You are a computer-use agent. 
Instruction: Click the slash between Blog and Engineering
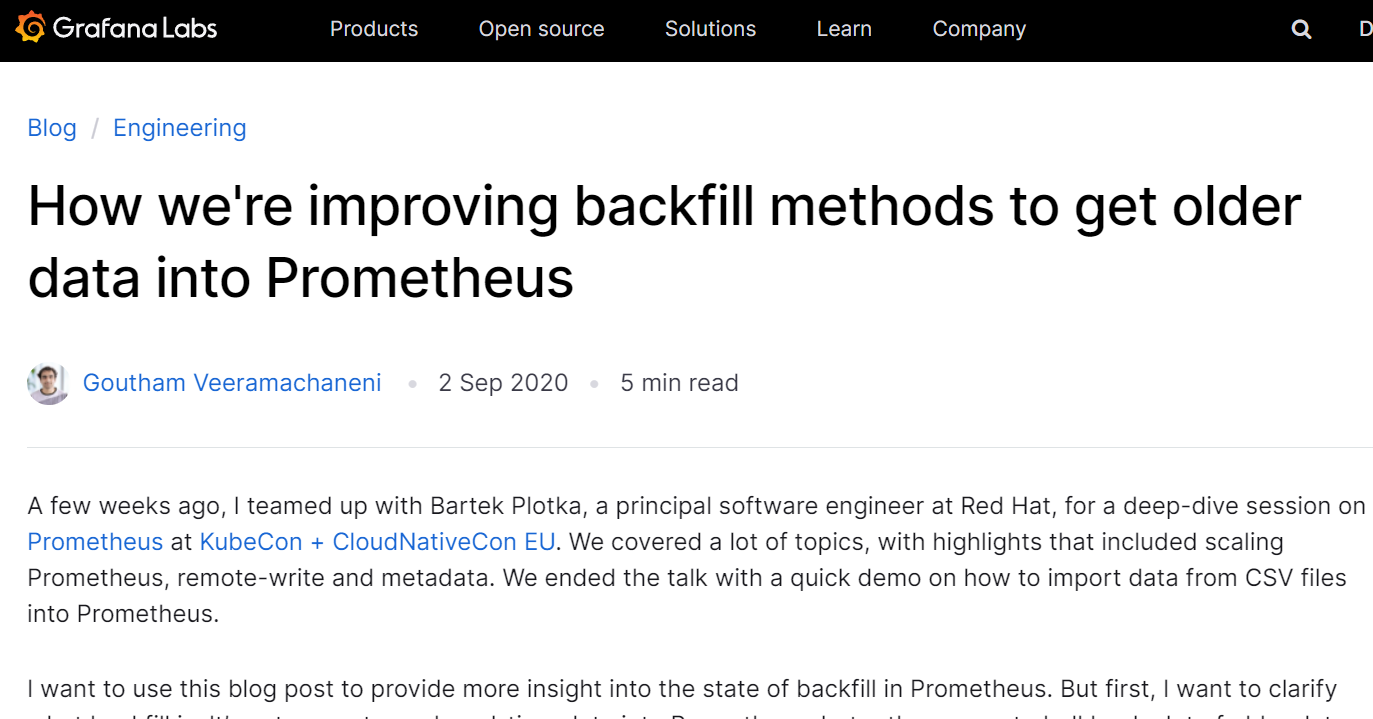click(95, 128)
